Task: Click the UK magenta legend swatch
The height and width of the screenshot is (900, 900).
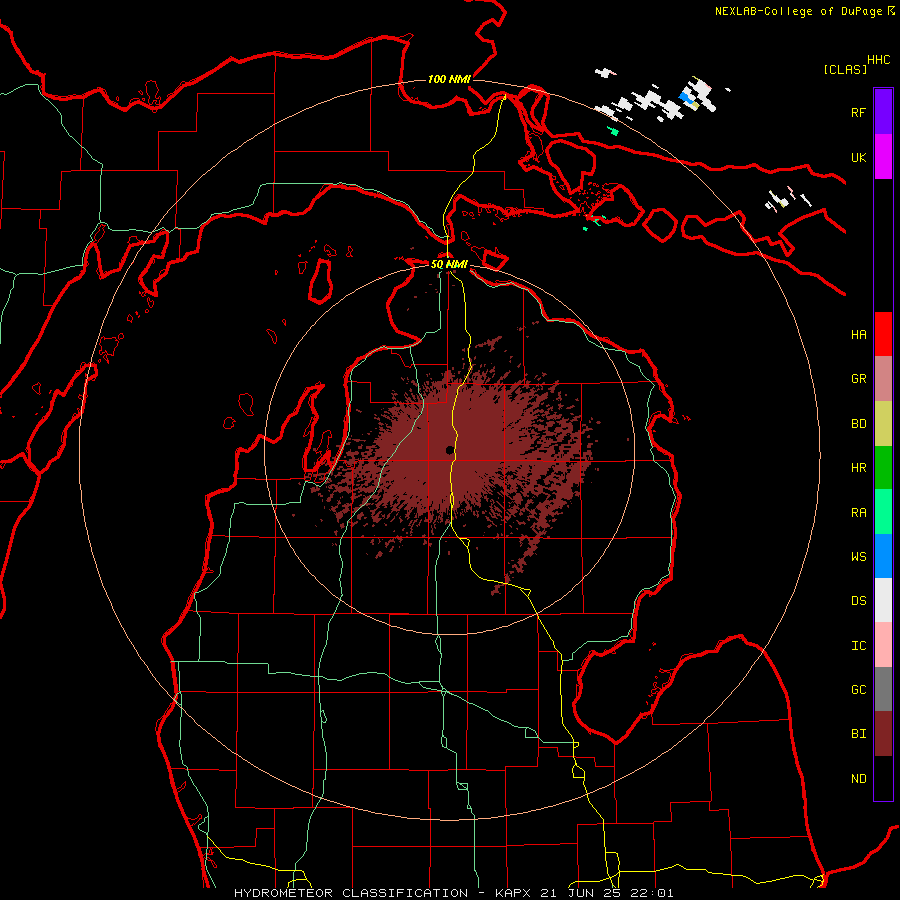Action: (883, 156)
